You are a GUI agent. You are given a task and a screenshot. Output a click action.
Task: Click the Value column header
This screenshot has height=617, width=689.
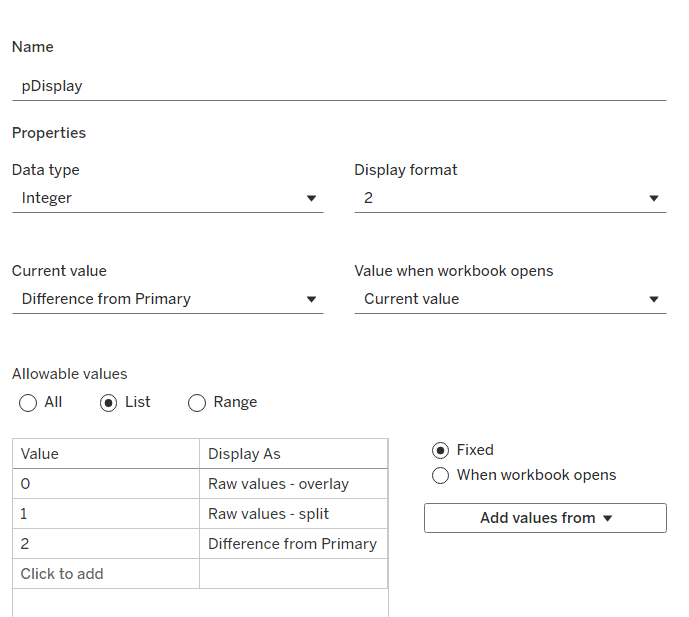coord(105,454)
